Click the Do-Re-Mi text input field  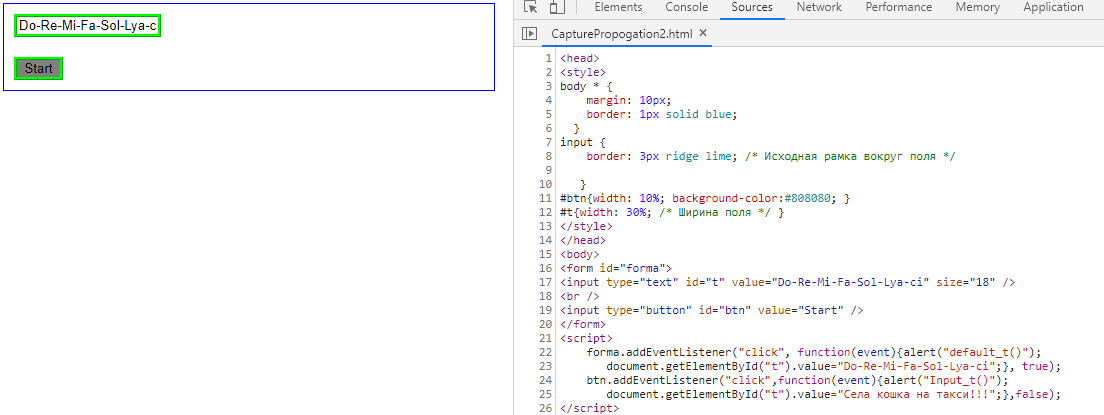(88, 26)
